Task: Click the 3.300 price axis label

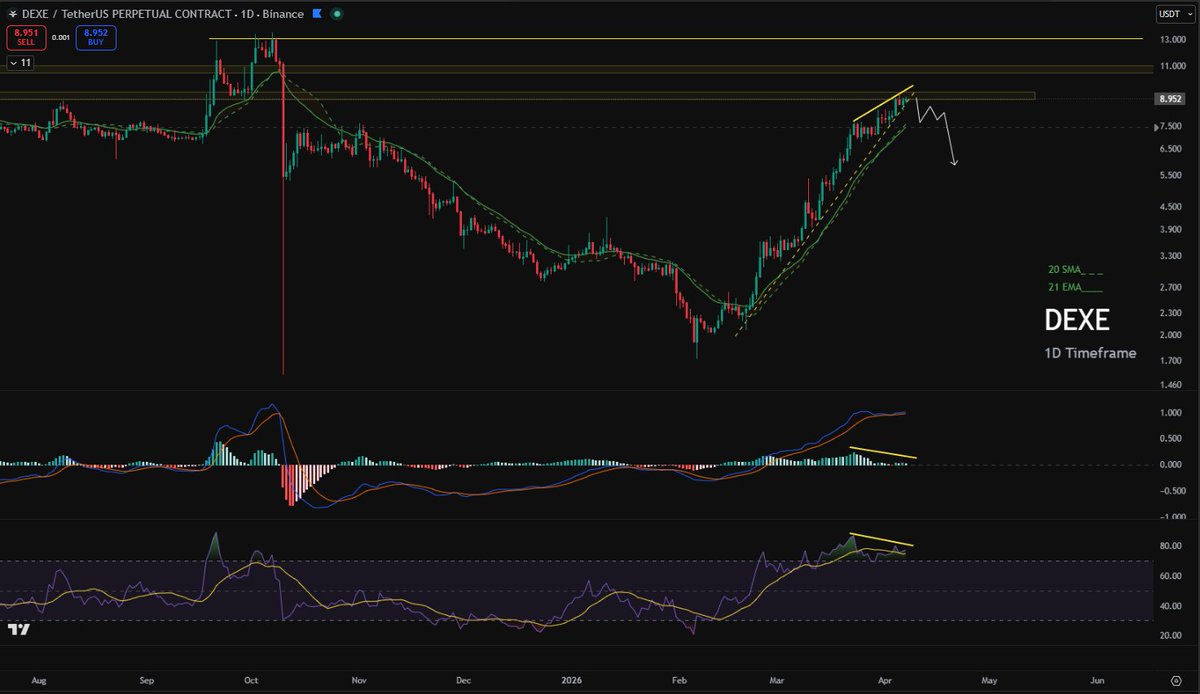Action: (x=1170, y=257)
